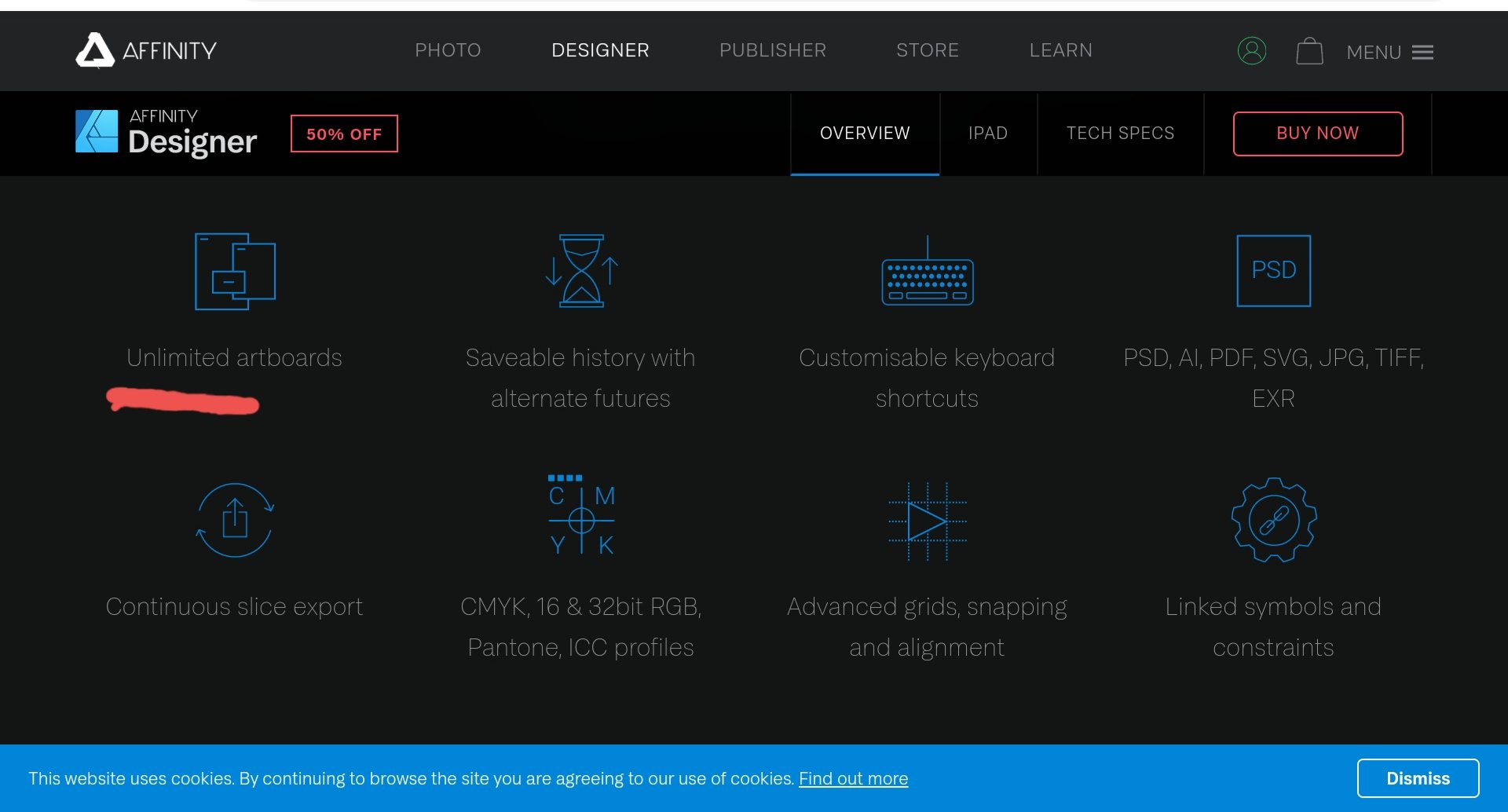Click the CMYK color profile icon

click(581, 515)
